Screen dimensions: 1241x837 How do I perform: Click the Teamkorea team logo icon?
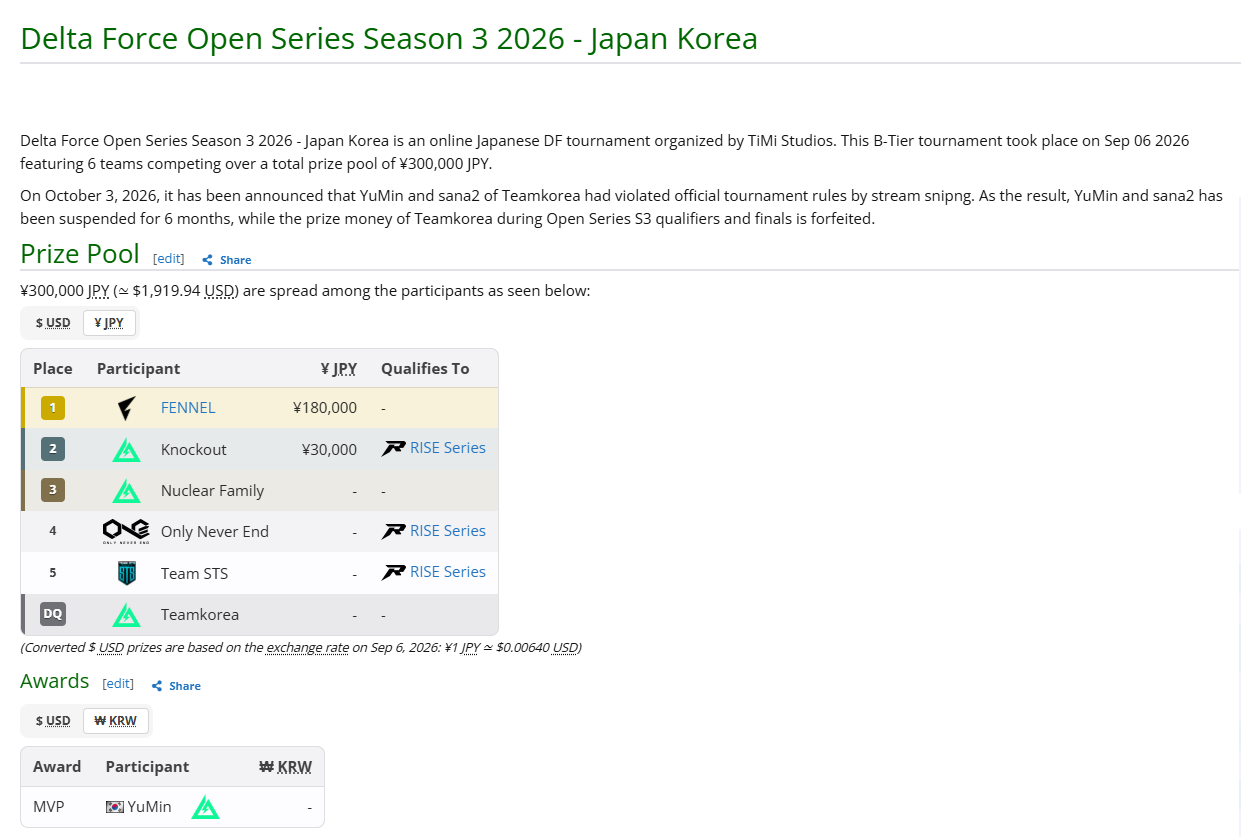pyautogui.click(x=126, y=615)
